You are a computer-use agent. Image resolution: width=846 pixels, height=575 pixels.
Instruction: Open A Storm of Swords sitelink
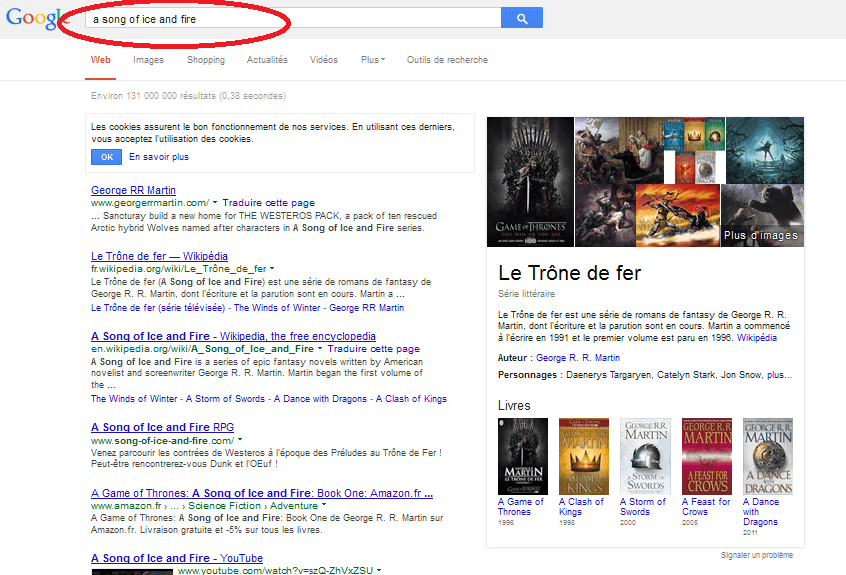coord(226,399)
